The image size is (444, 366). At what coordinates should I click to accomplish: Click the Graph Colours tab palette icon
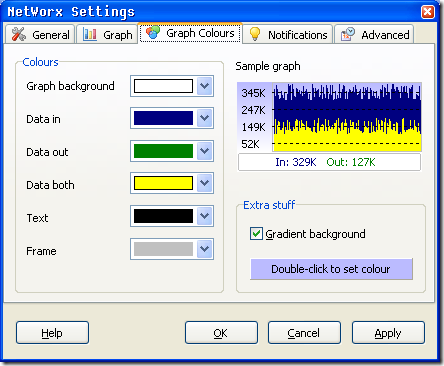(153, 33)
